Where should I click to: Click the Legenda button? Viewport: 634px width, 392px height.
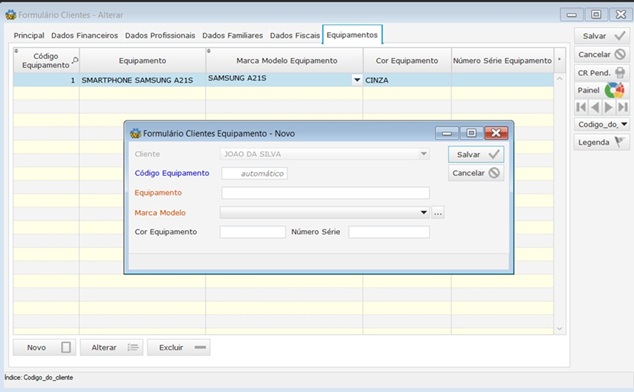click(x=602, y=142)
